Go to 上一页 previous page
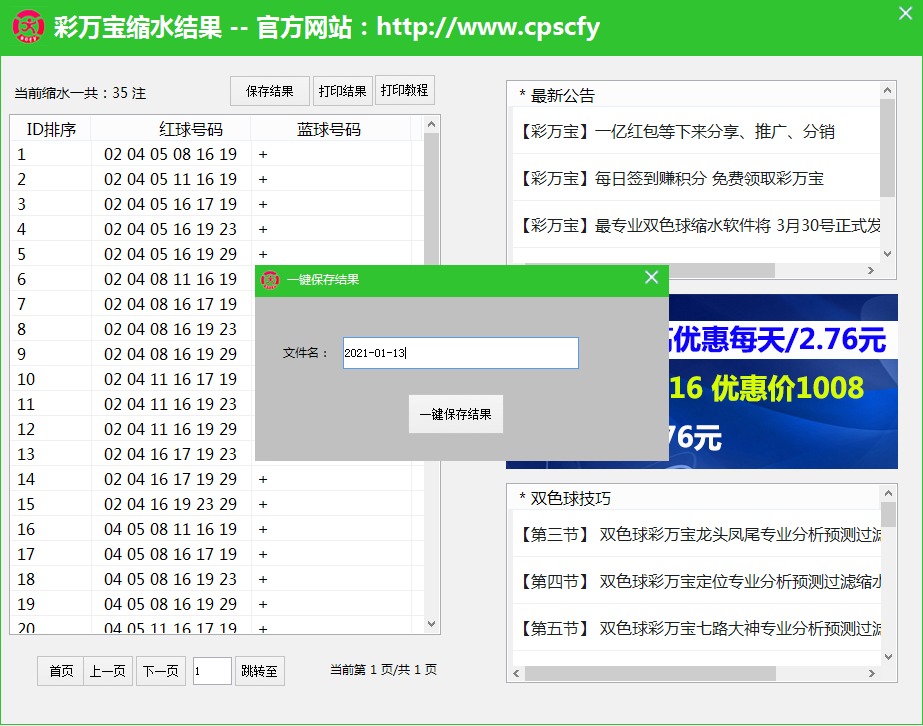This screenshot has height=726, width=923. pyautogui.click(x=107, y=671)
